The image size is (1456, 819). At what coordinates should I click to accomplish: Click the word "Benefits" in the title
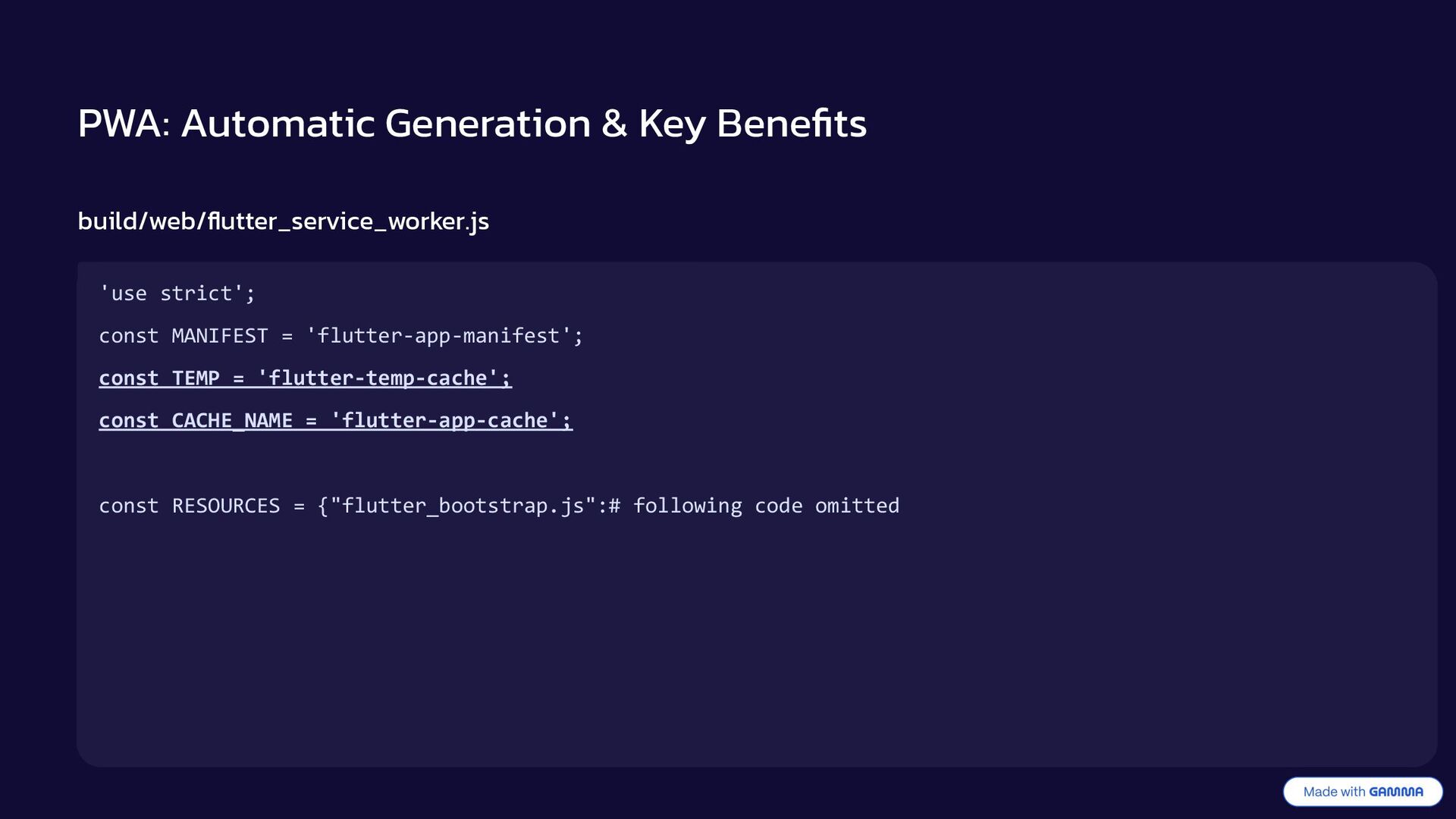coord(791,123)
